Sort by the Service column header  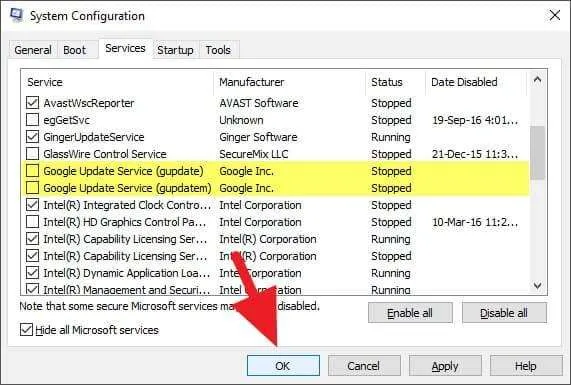pyautogui.click(x=118, y=82)
